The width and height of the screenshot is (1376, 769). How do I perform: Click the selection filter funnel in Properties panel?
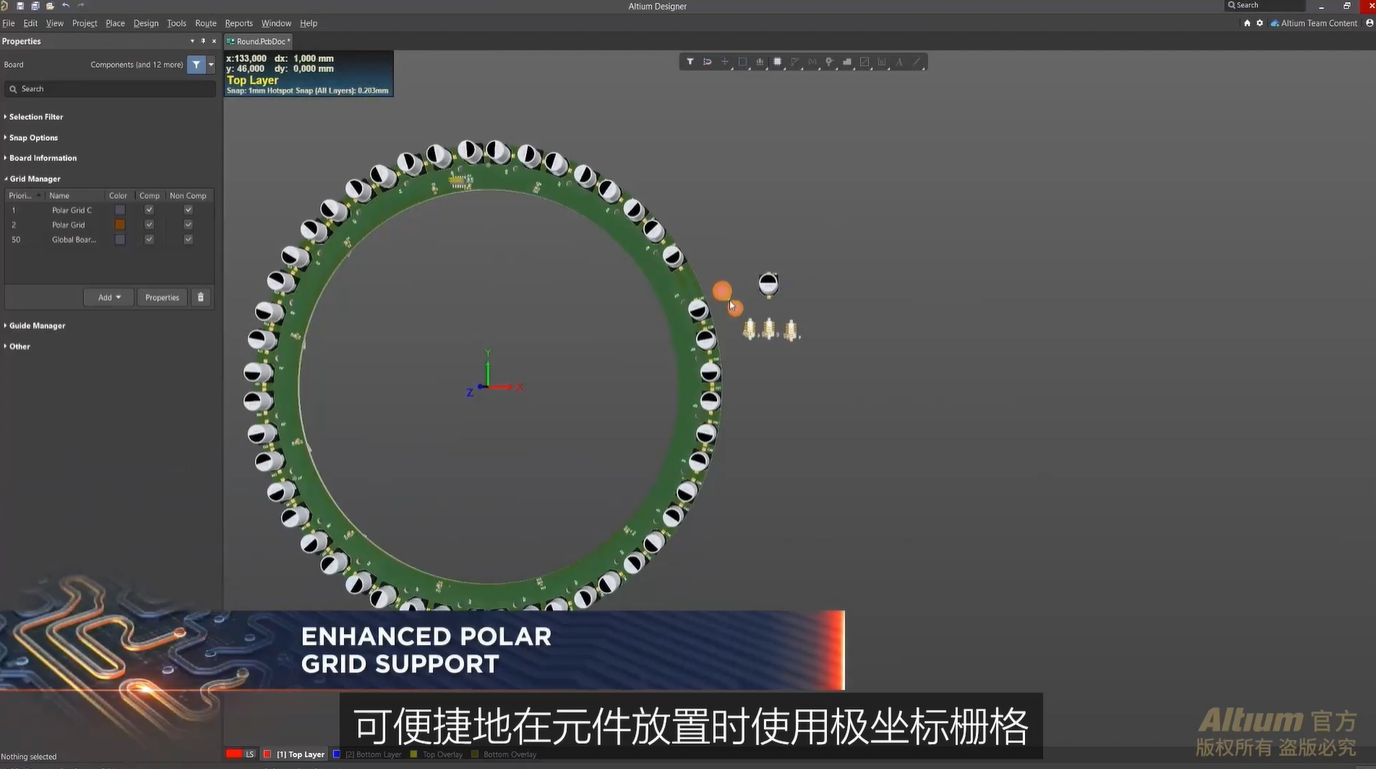pos(196,65)
